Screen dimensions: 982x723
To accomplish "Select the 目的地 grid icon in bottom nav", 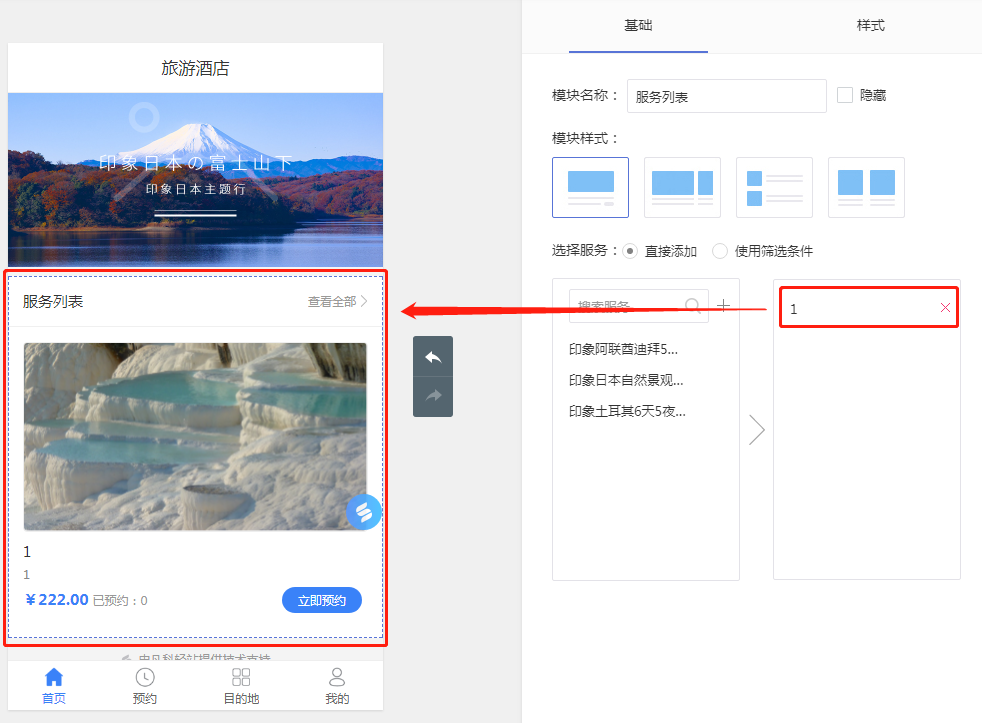I will [240, 678].
